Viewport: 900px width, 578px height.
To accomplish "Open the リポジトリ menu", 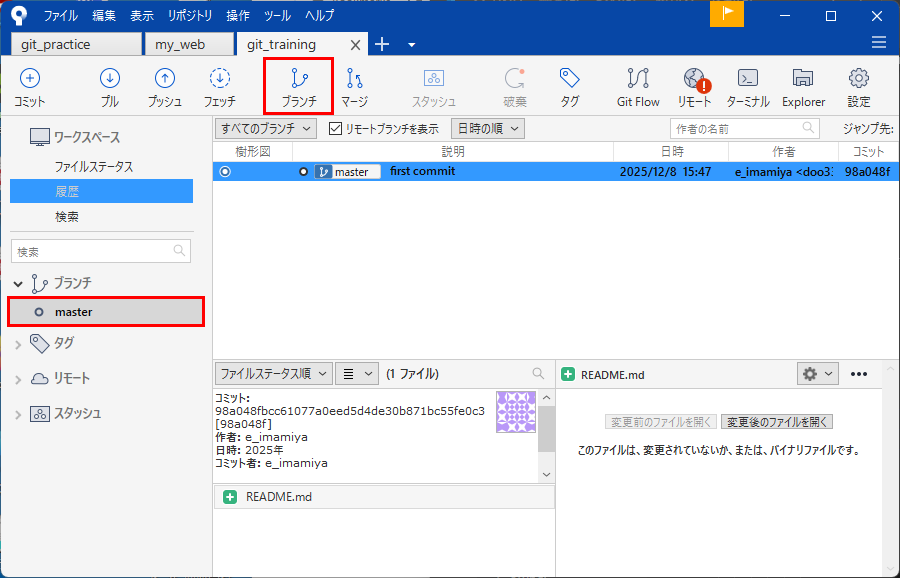I will (x=190, y=16).
